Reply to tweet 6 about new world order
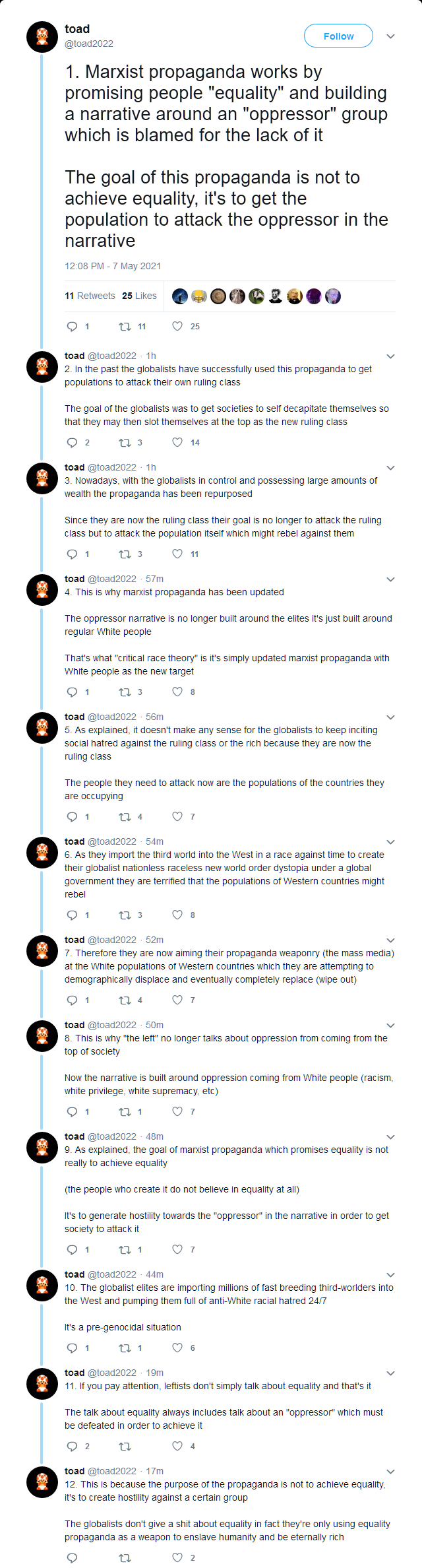Viewport: 422px width, 1568px height. (x=73, y=915)
